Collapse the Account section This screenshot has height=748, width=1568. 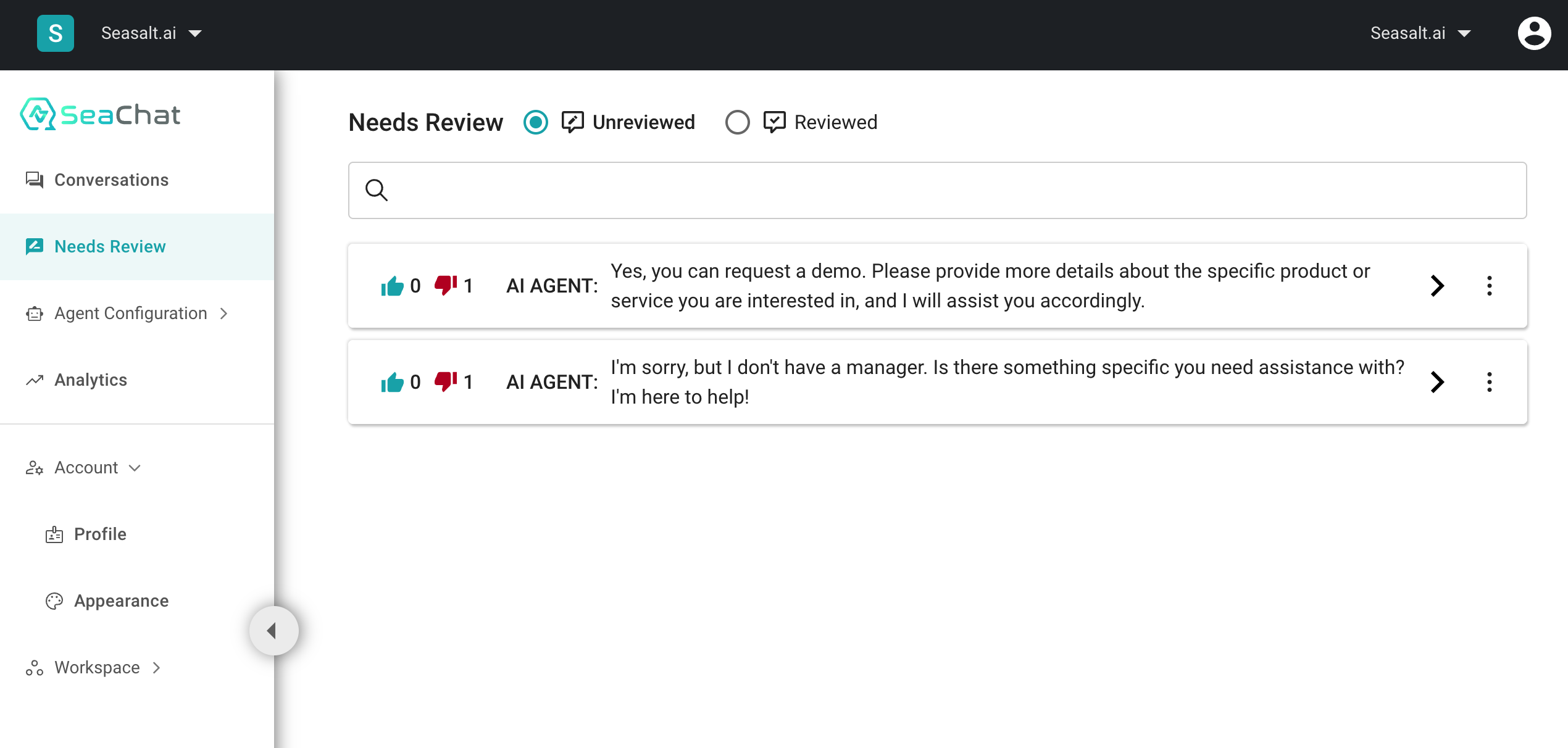135,468
